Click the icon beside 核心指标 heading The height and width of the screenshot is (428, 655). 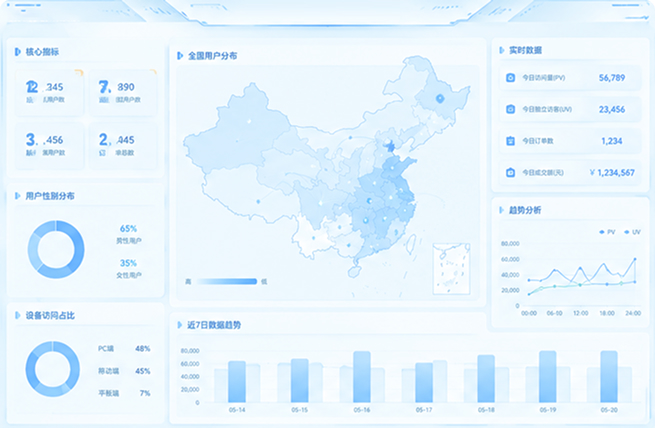(18, 52)
